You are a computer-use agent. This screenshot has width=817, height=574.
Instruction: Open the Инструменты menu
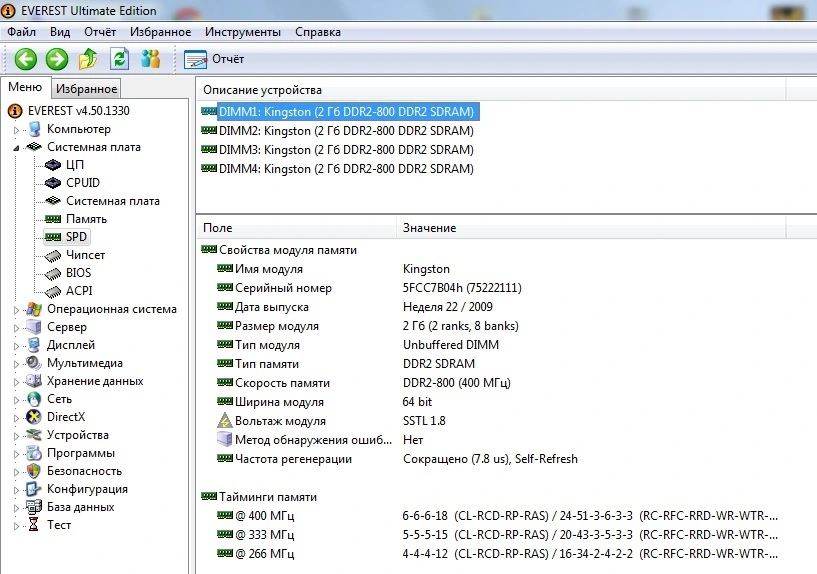[x=243, y=32]
